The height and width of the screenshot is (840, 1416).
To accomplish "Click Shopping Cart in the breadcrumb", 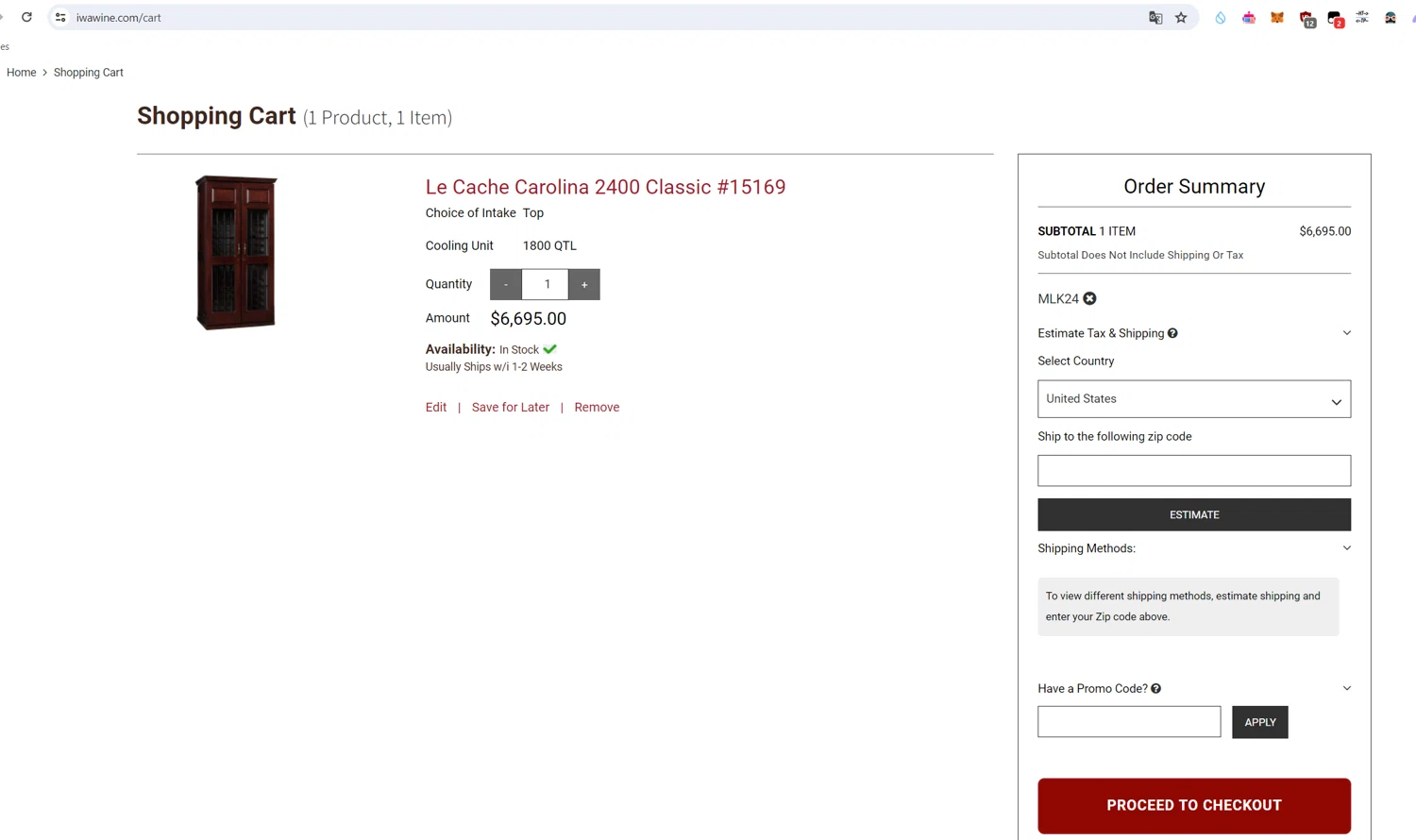I will click(x=88, y=73).
